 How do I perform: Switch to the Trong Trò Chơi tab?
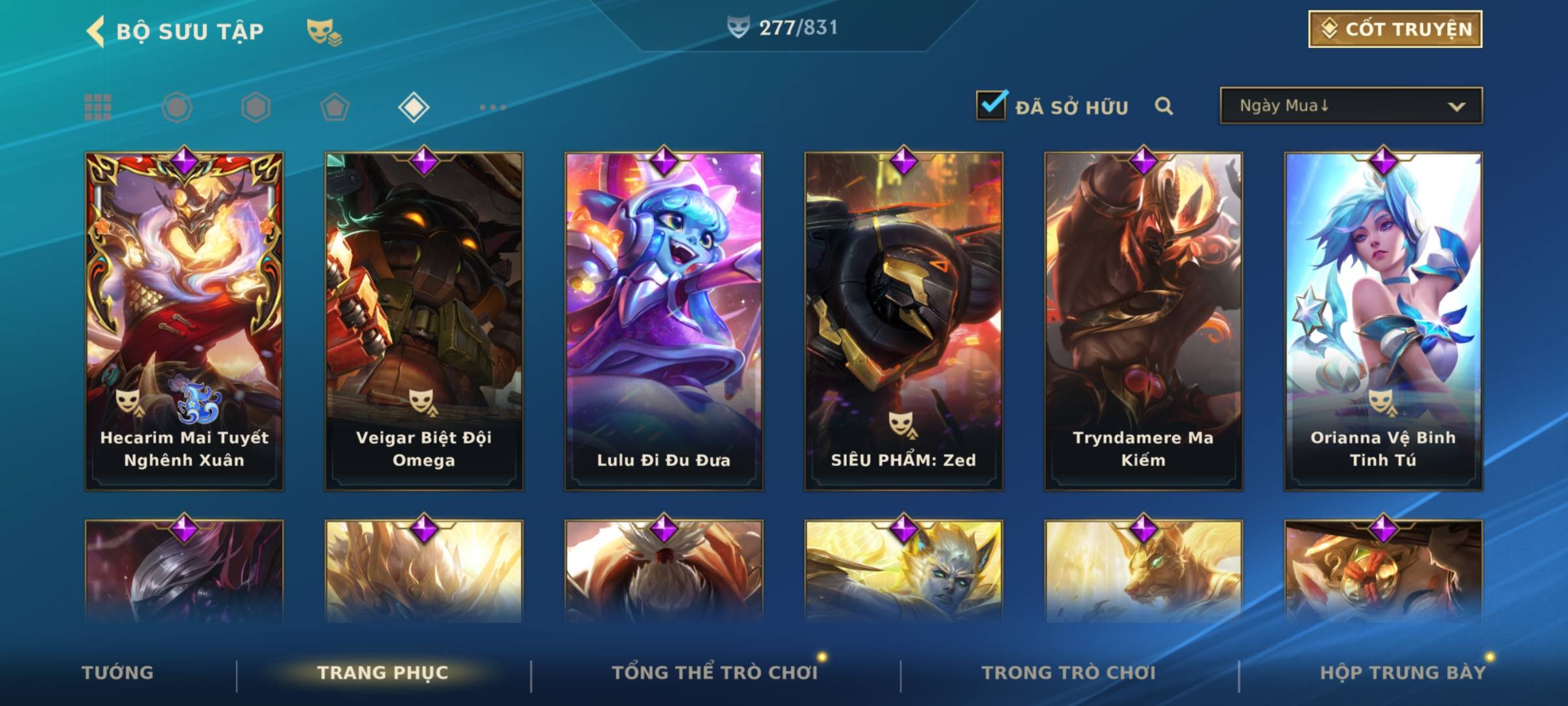(1069, 673)
